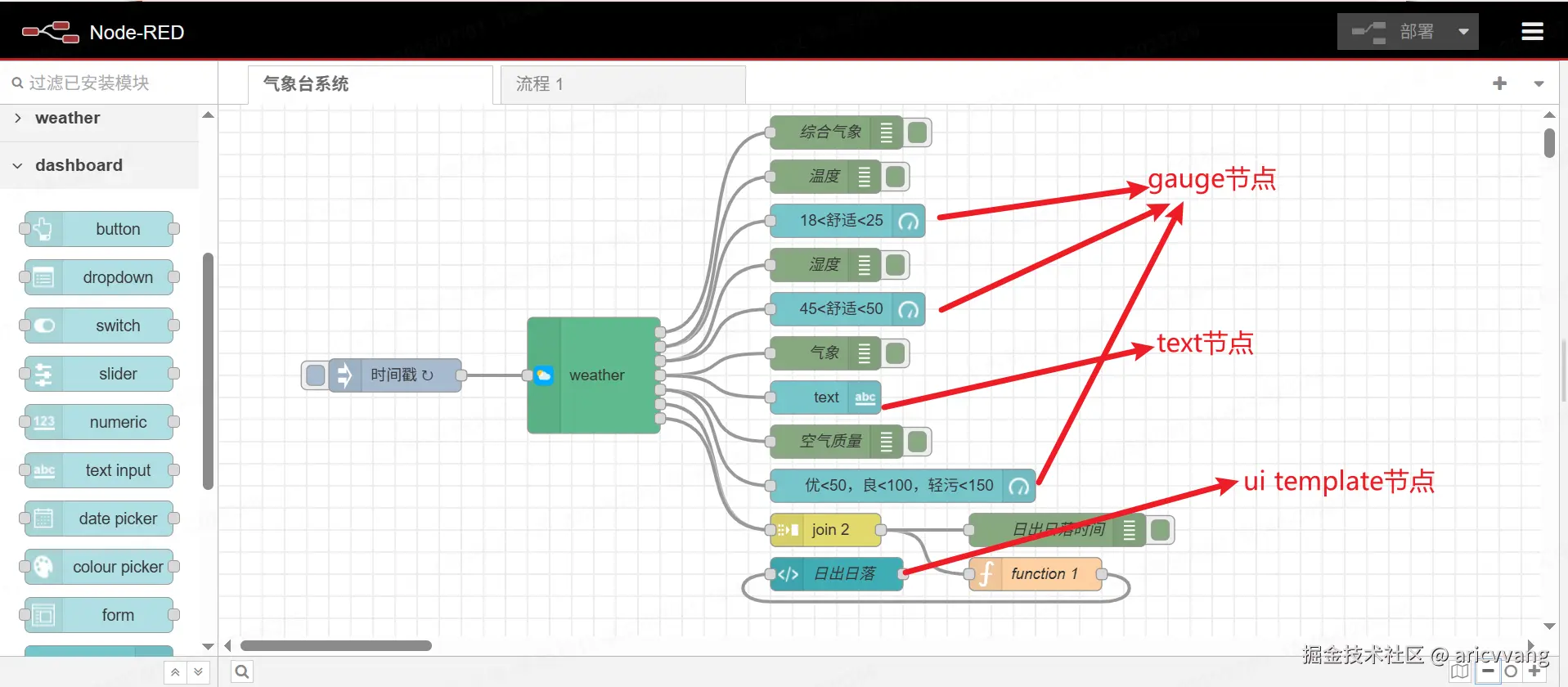
Task: Select the switch palette node
Action: tap(99, 326)
